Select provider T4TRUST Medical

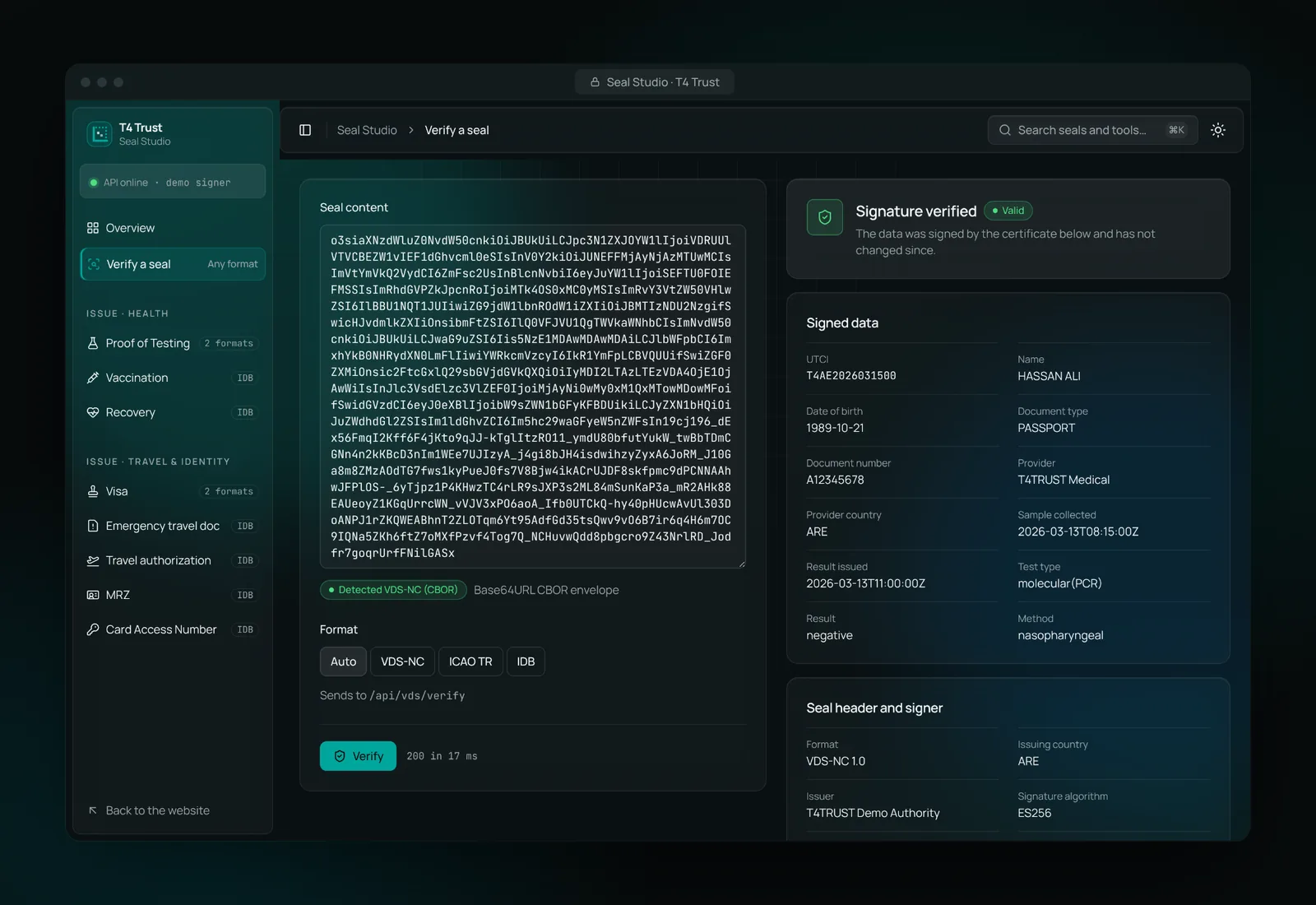coord(1063,480)
